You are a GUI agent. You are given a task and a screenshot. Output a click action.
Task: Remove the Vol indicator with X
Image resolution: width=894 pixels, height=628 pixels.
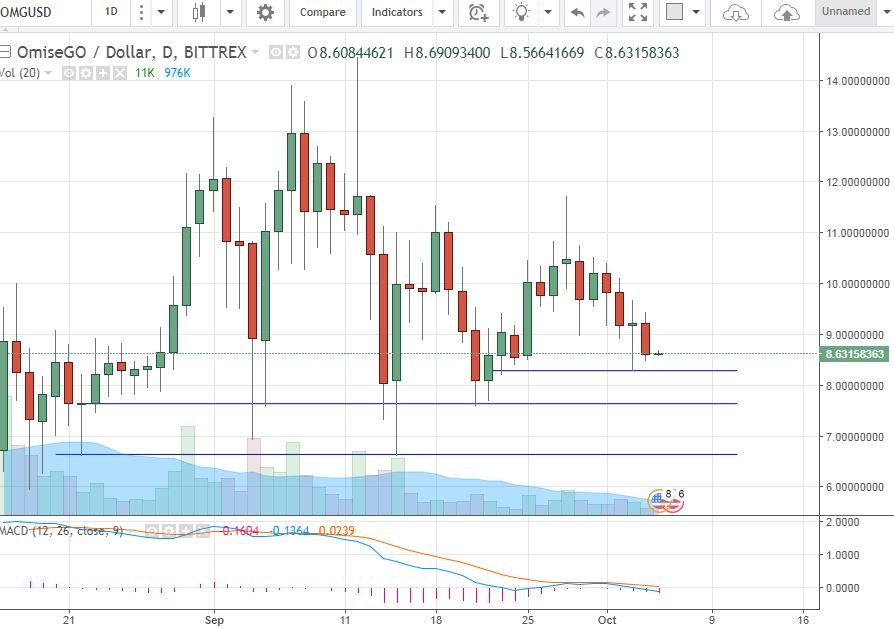click(119, 73)
